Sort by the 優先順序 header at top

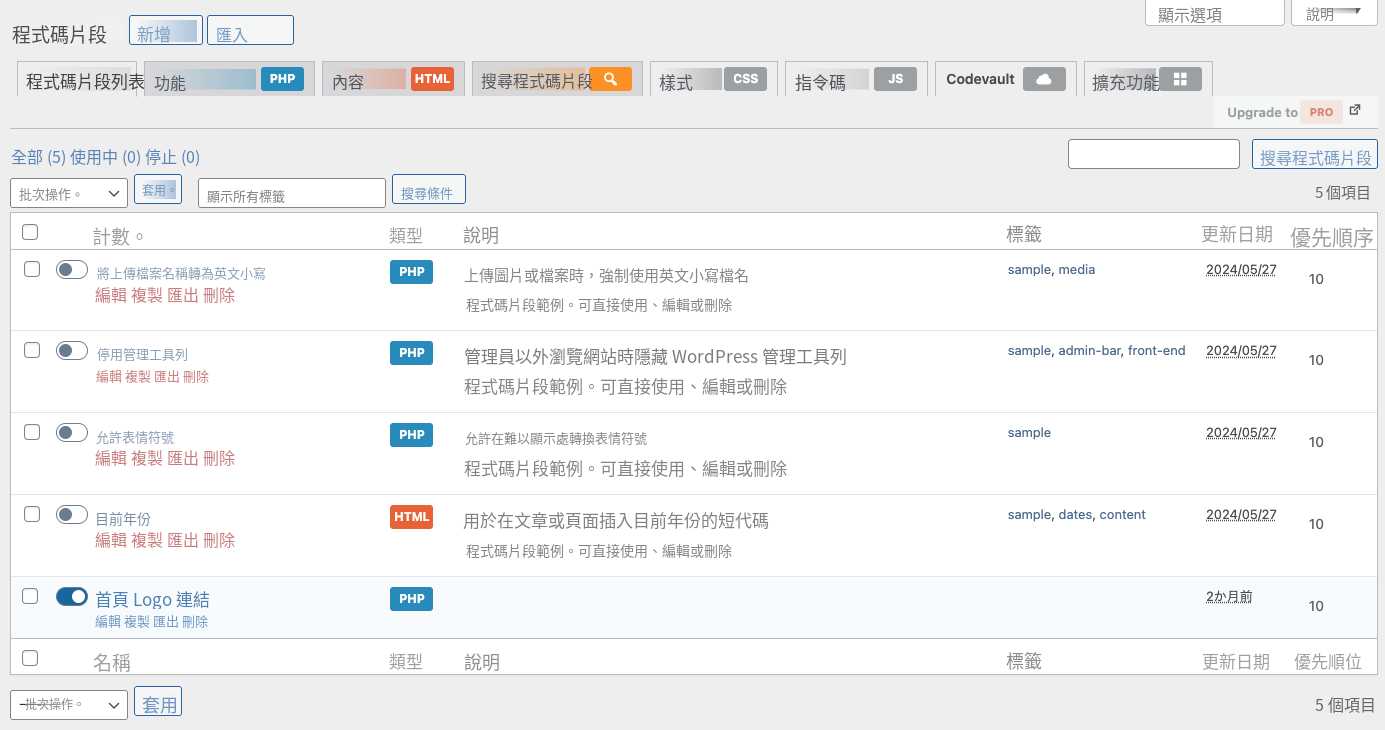pyautogui.click(x=1332, y=237)
